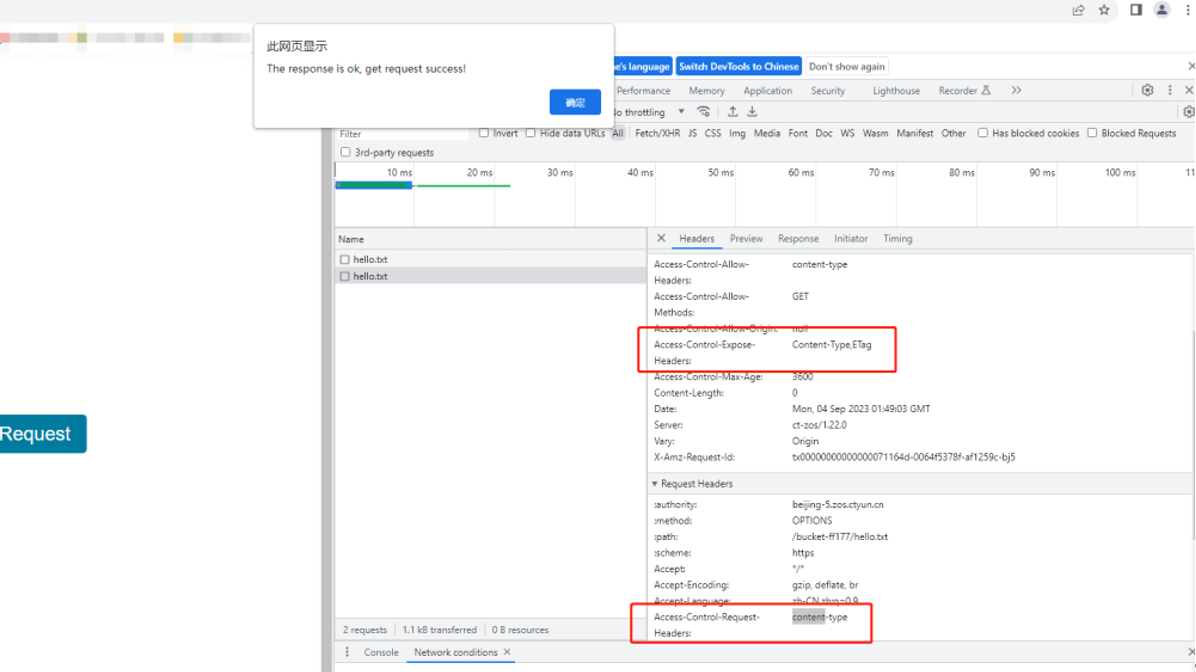Click the network Filter input field

tap(402, 134)
